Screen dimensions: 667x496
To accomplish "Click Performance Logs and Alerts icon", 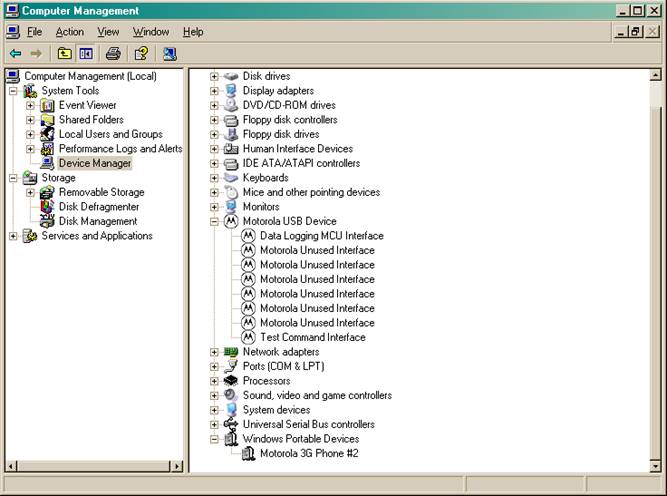I will [47, 148].
